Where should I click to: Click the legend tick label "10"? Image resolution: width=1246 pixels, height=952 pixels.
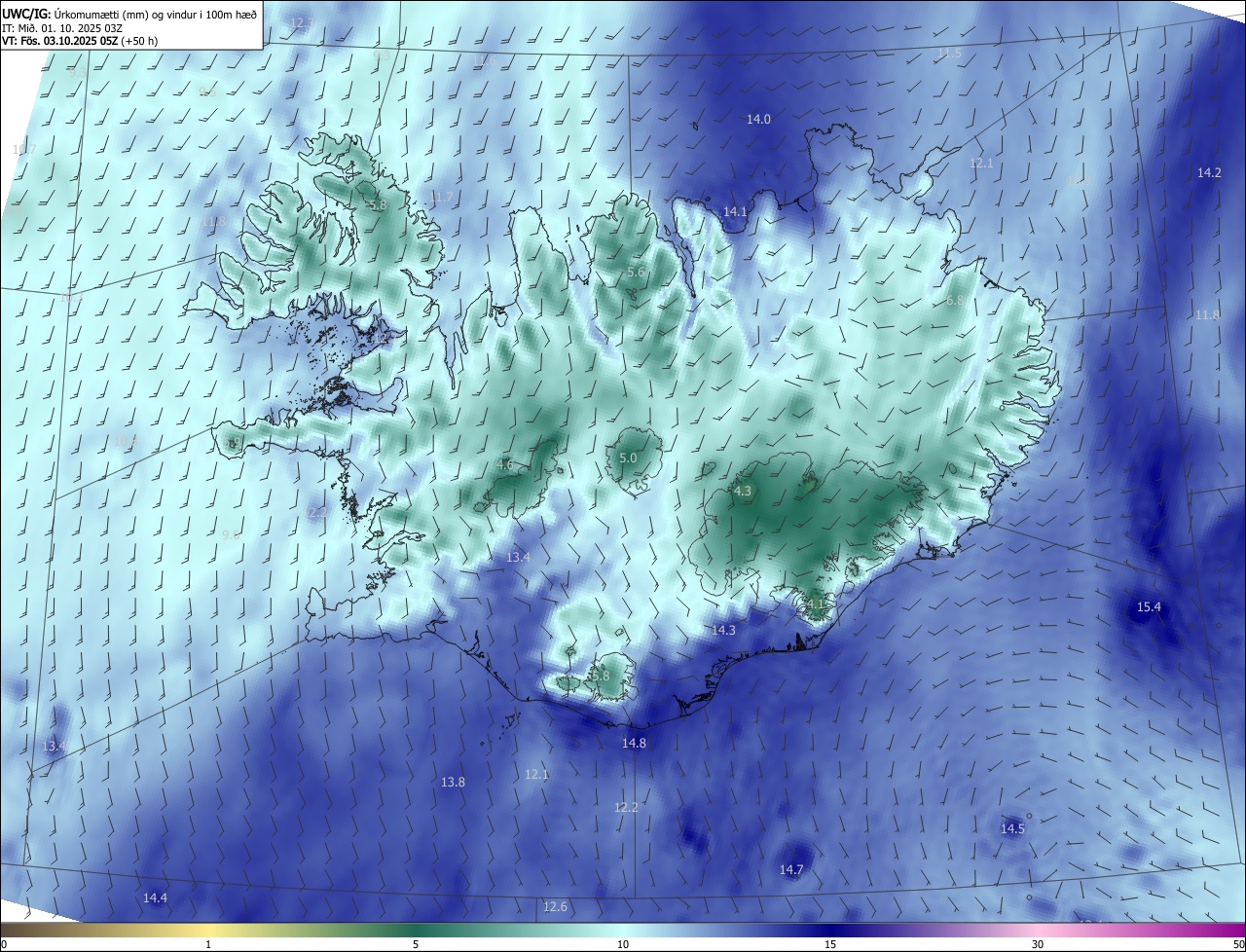click(623, 944)
